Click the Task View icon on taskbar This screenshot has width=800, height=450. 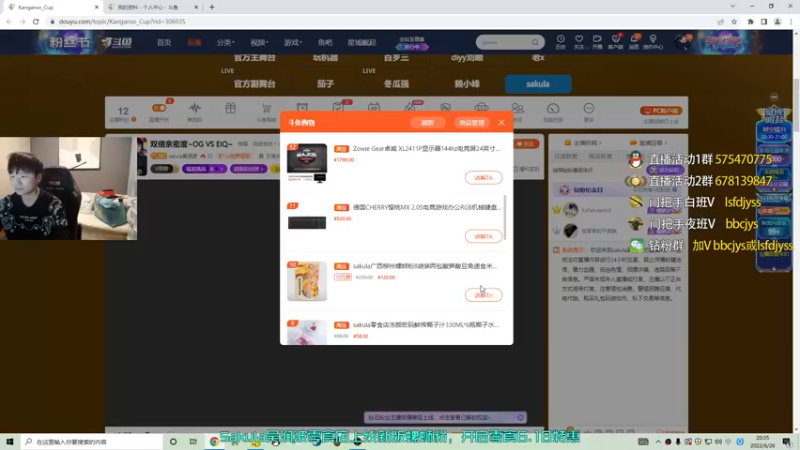coord(193,441)
